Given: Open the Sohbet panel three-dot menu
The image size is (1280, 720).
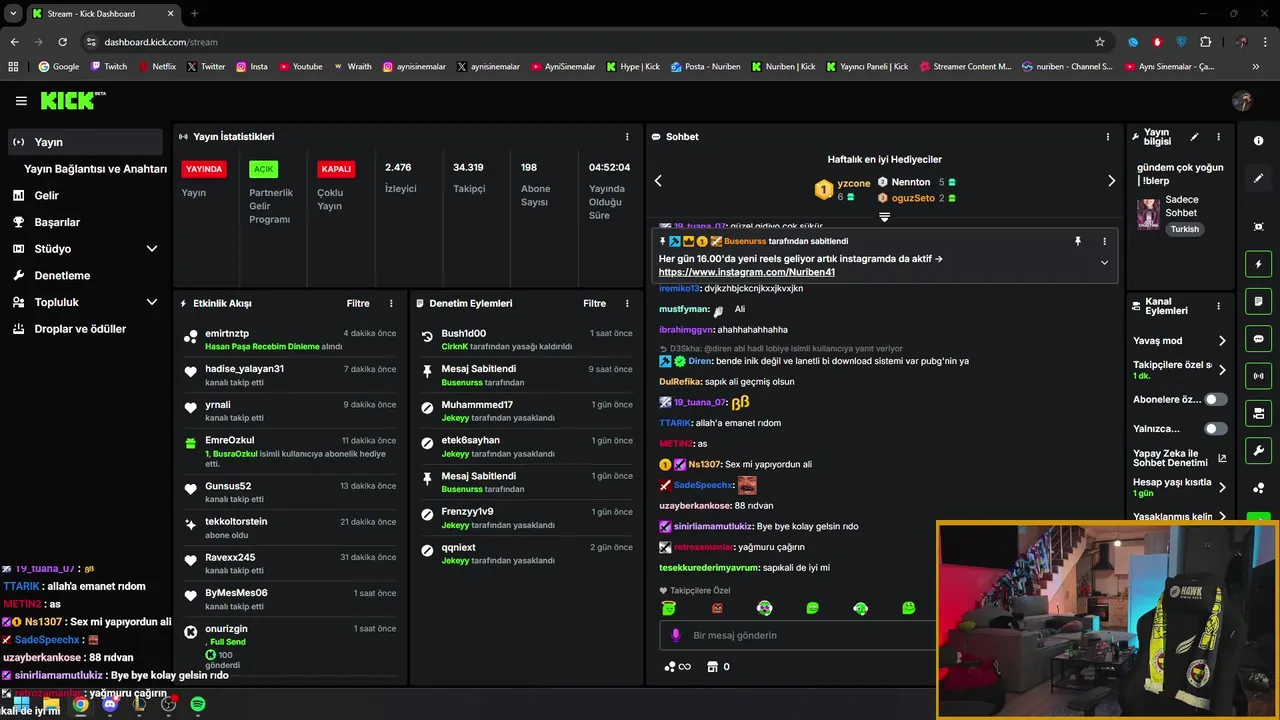Looking at the screenshot, I should 1107,137.
